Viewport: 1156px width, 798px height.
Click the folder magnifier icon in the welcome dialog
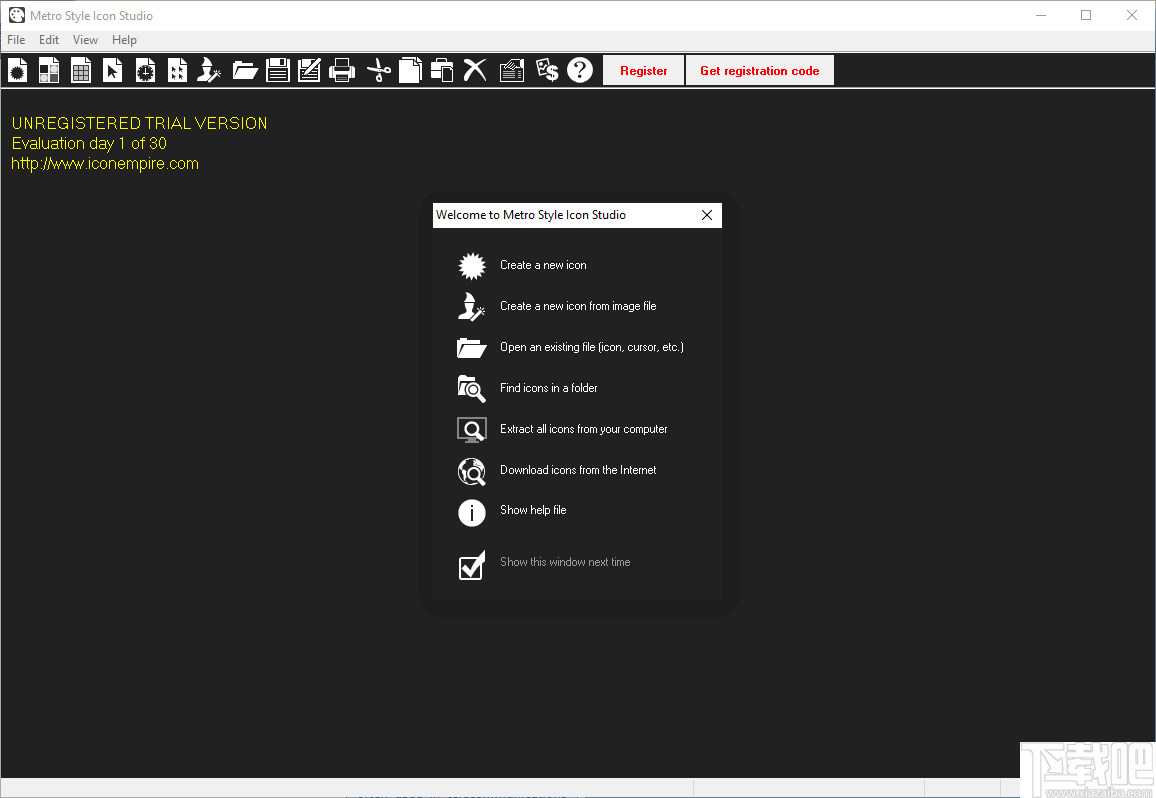472,388
